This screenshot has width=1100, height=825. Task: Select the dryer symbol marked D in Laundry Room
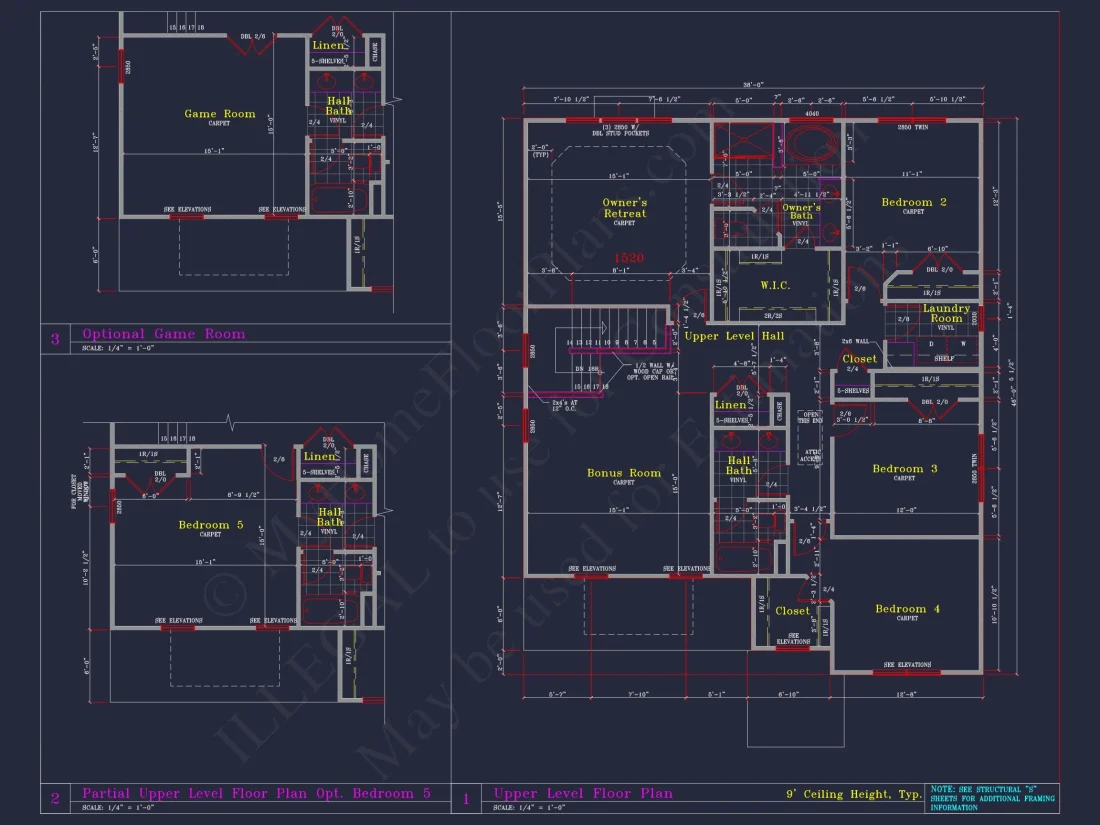(931, 344)
